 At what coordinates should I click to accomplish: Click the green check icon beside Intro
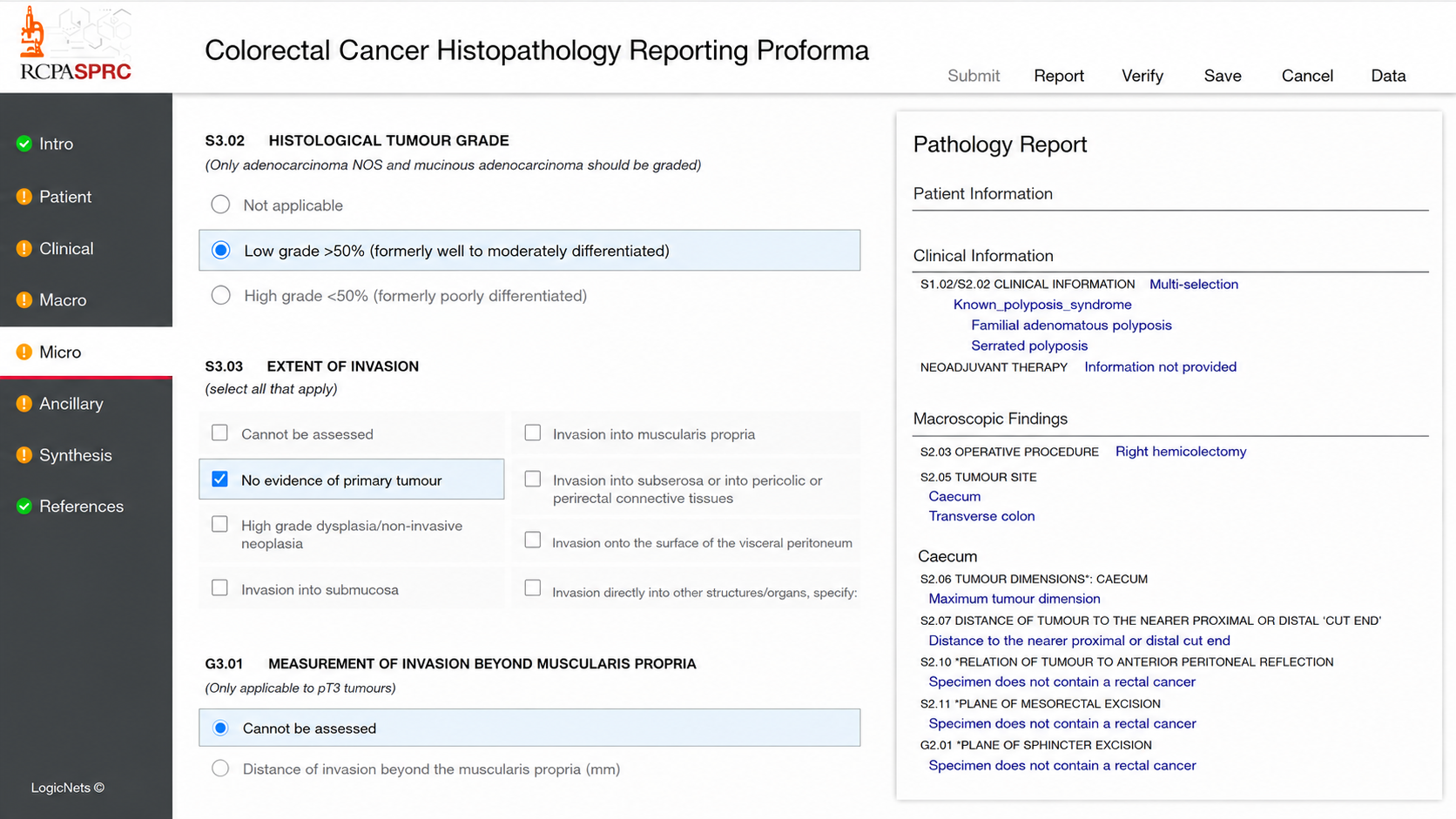point(24,144)
